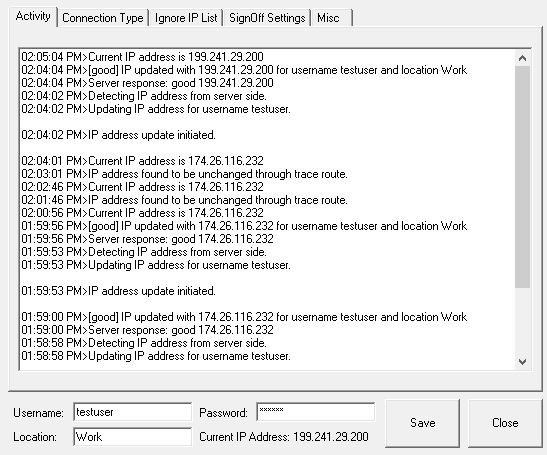Image resolution: width=547 pixels, height=455 pixels.
Task: Open the Connection Type tab
Action: coord(103,18)
